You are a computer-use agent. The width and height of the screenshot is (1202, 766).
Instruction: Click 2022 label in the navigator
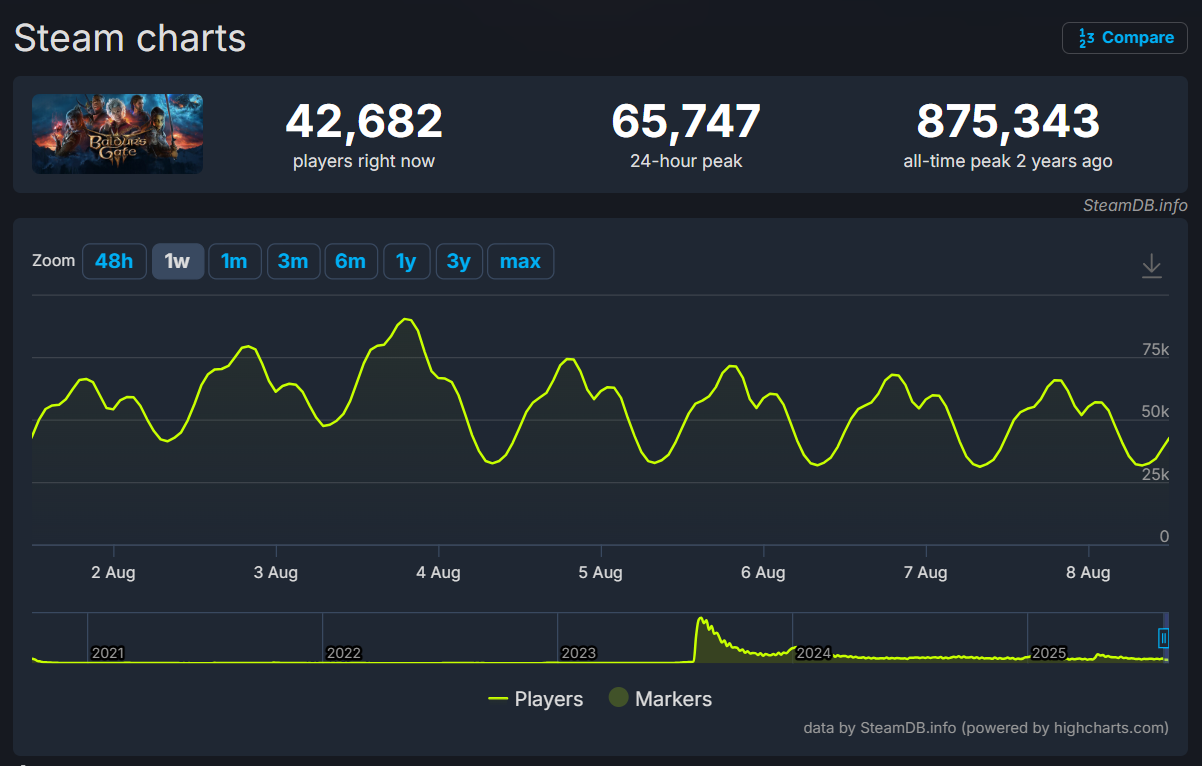(343, 653)
